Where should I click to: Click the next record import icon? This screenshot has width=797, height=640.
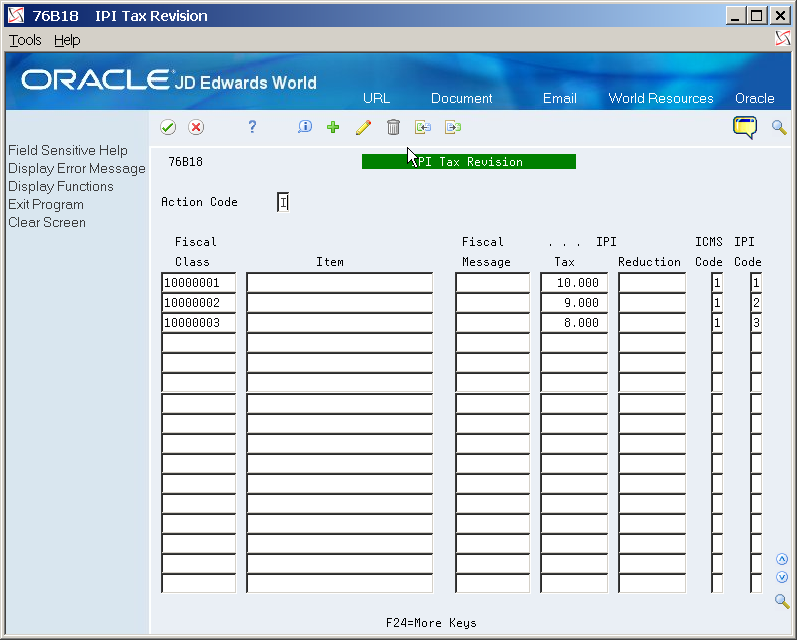(x=453, y=127)
